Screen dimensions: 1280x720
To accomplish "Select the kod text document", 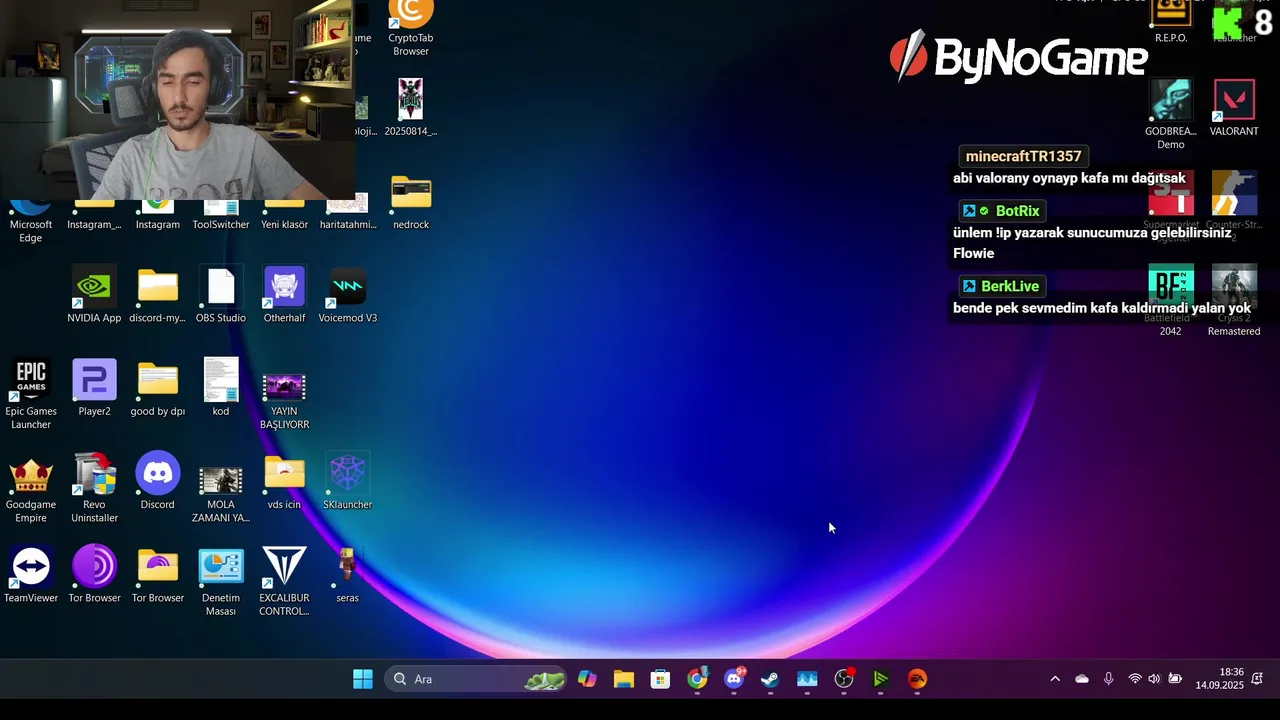I will click(x=221, y=388).
